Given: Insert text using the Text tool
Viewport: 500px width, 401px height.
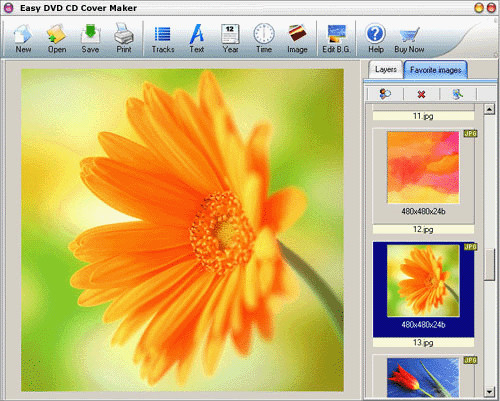Looking at the screenshot, I should [x=197, y=38].
